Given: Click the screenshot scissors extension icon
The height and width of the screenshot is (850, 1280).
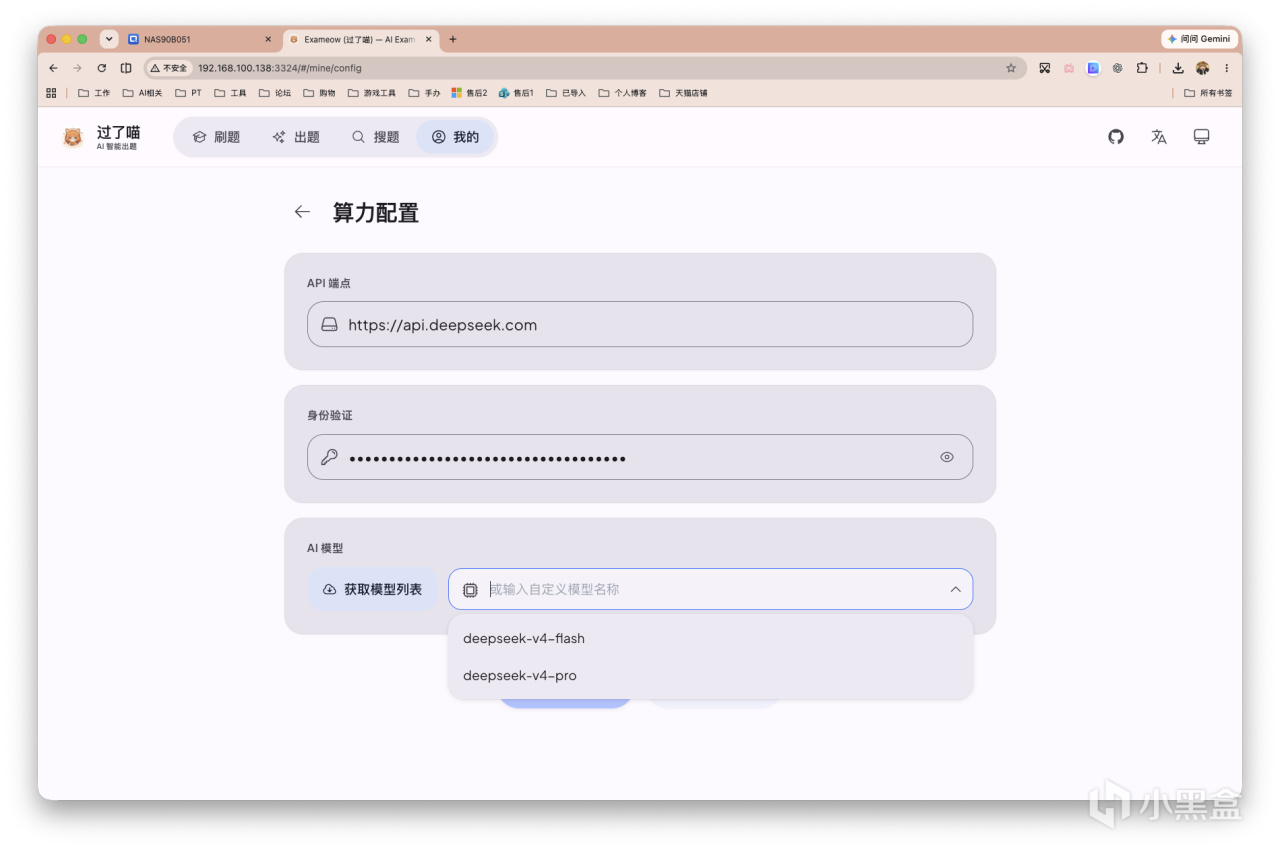Looking at the screenshot, I should 1045,68.
